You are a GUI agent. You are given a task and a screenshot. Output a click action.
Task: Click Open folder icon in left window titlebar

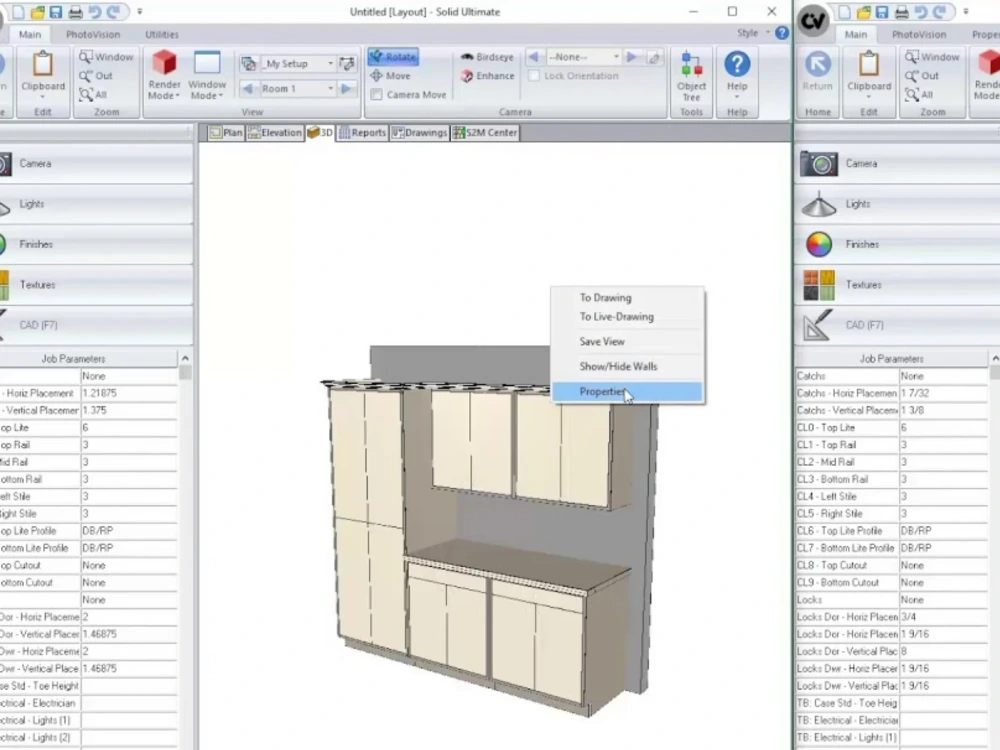(x=37, y=11)
